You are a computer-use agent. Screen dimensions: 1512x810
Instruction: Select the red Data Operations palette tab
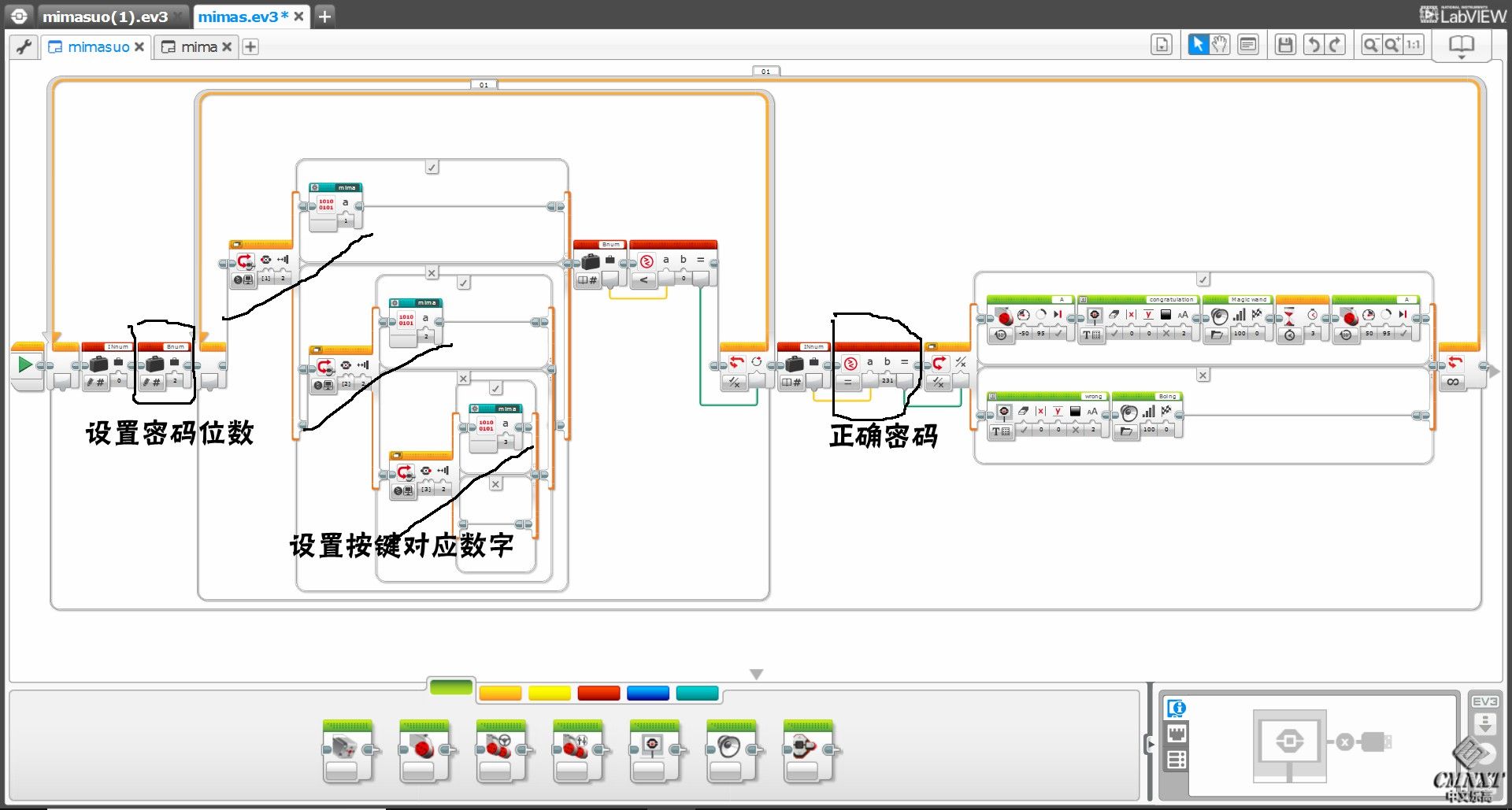(x=599, y=693)
